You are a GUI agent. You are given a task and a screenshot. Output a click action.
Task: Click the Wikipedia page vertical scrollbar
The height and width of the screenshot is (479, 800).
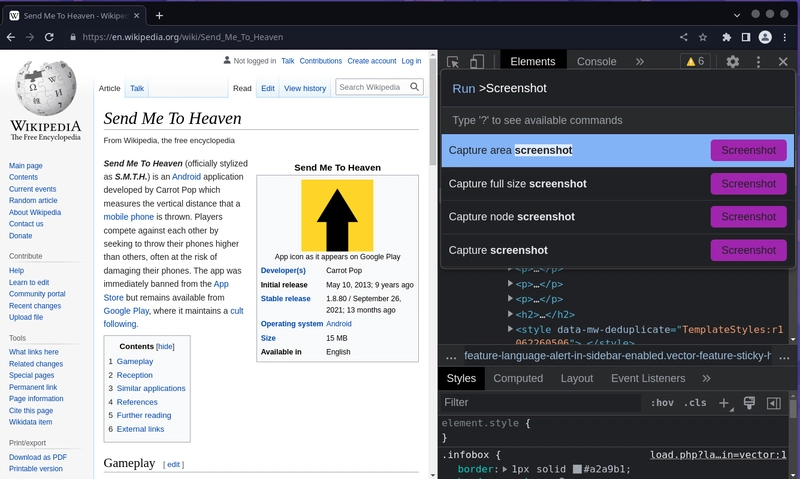(433, 265)
